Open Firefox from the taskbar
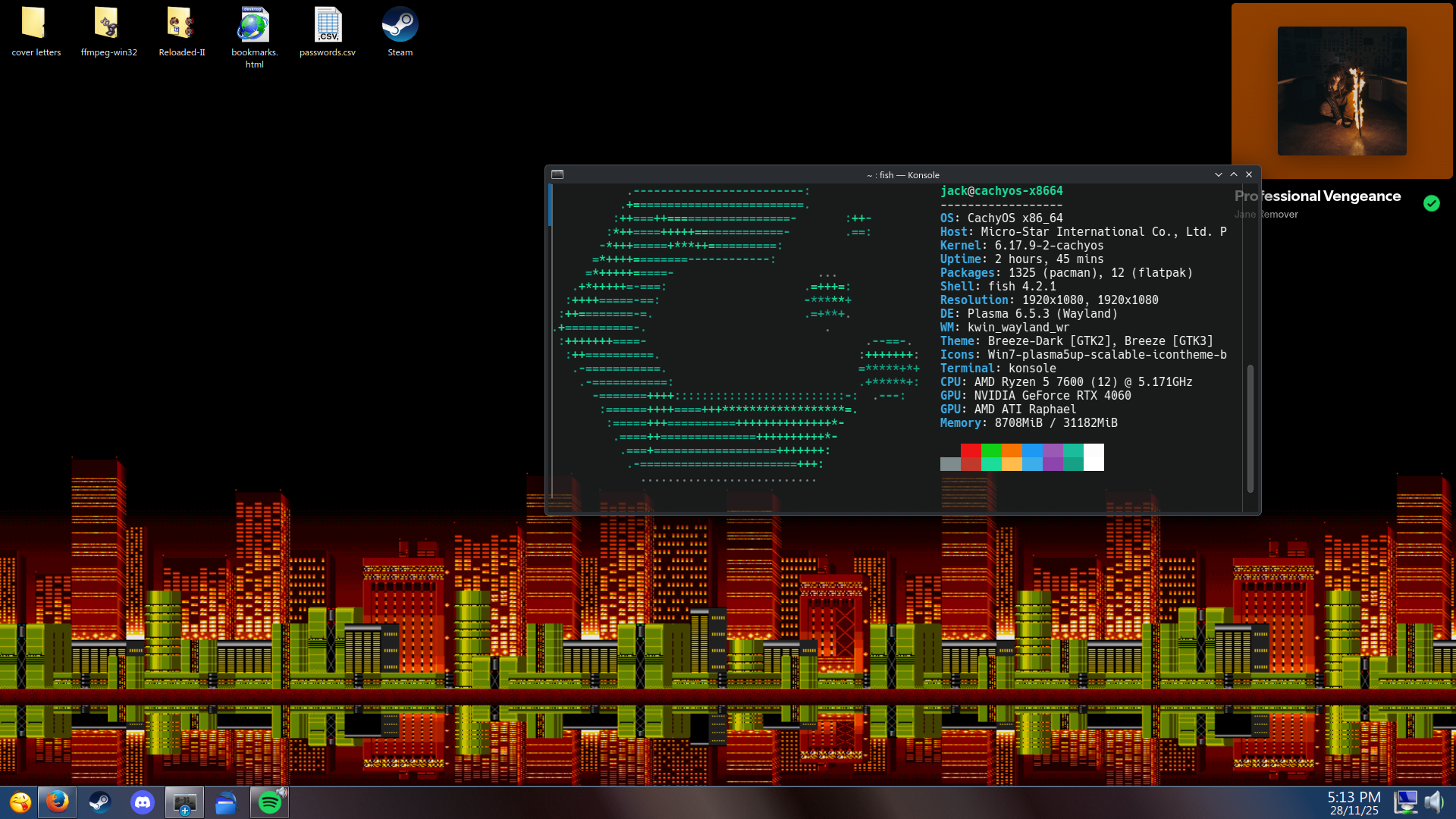The image size is (1456, 819). tap(57, 802)
